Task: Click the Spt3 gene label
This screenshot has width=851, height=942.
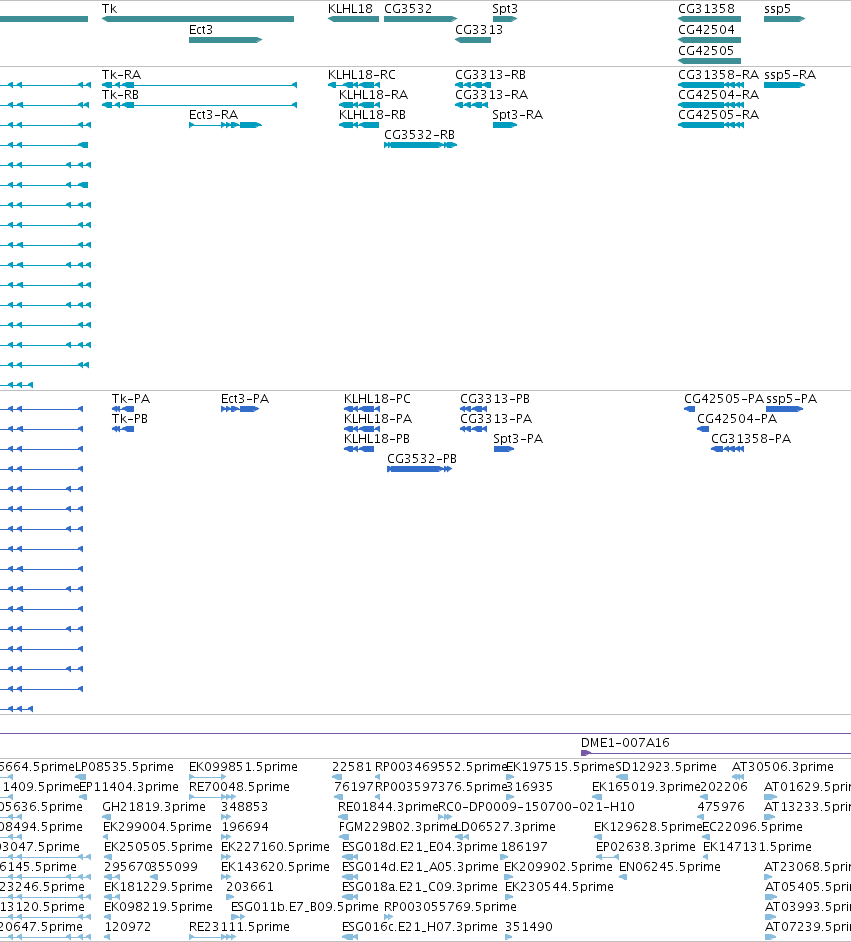Action: 504,8
